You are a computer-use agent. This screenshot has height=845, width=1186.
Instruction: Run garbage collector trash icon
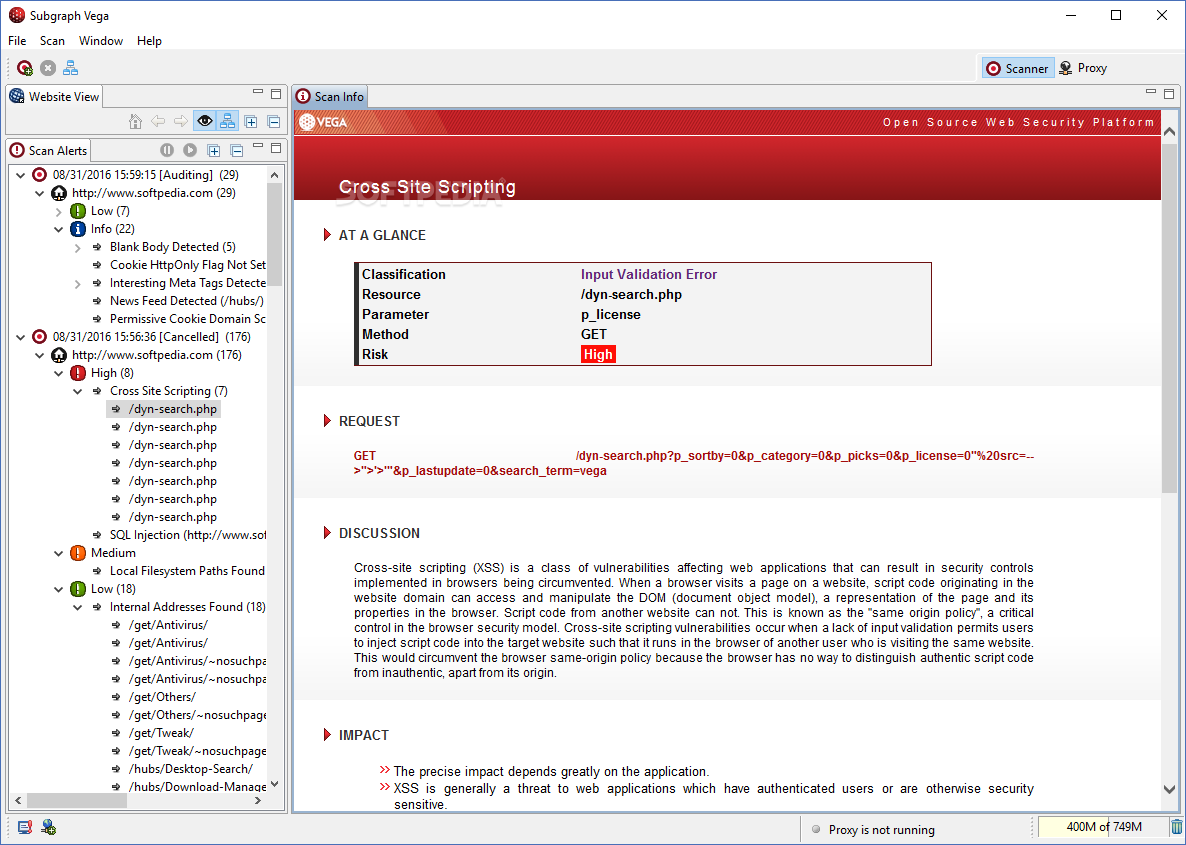1177,827
